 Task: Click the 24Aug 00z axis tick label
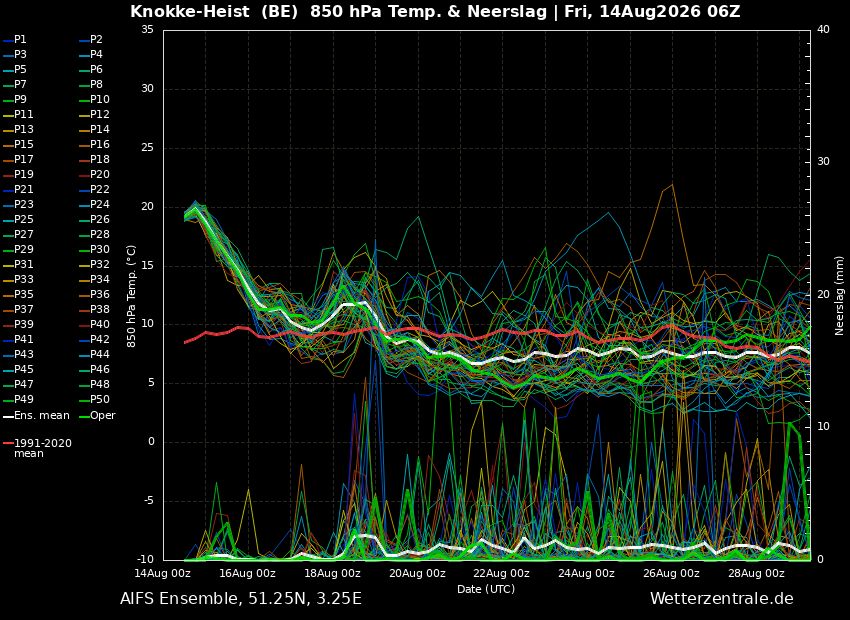[x=587, y=573]
